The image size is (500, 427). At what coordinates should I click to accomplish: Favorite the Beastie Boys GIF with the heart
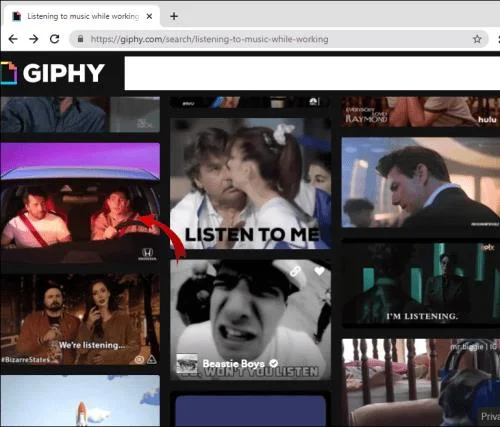319,271
